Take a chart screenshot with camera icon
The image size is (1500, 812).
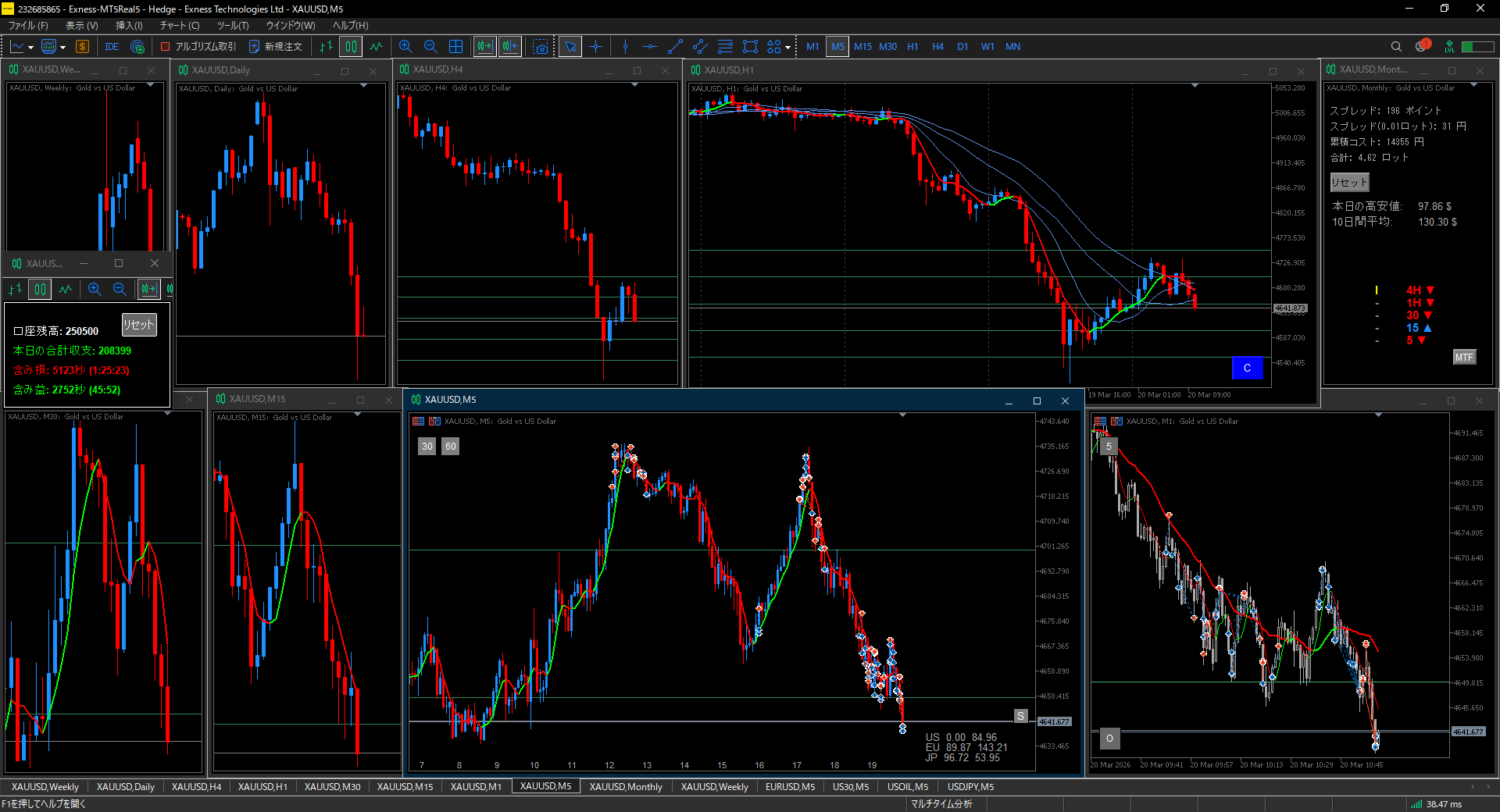pyautogui.click(x=541, y=47)
